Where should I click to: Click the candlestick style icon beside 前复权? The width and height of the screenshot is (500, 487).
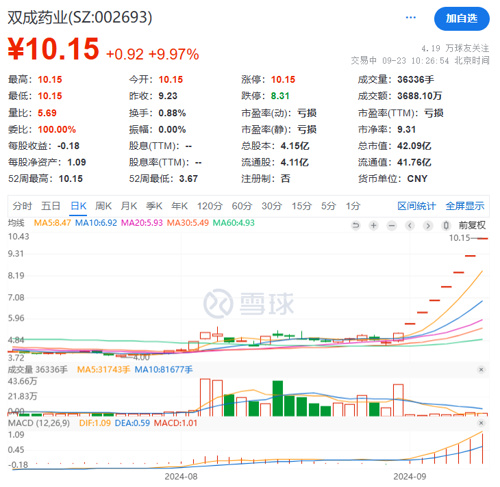coord(446,226)
